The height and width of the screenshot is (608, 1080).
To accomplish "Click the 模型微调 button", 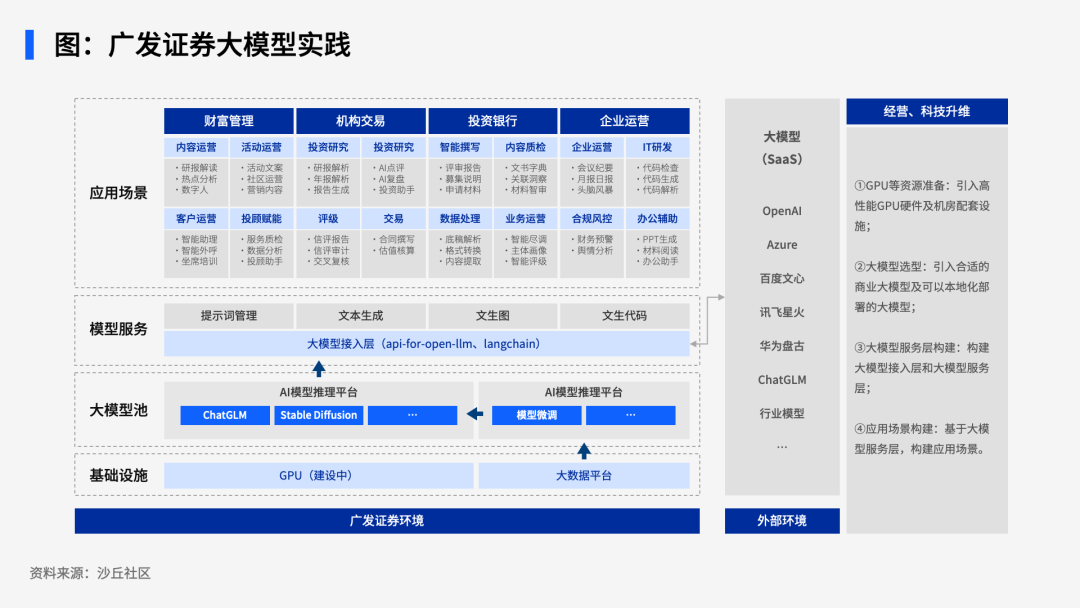I will (536, 415).
